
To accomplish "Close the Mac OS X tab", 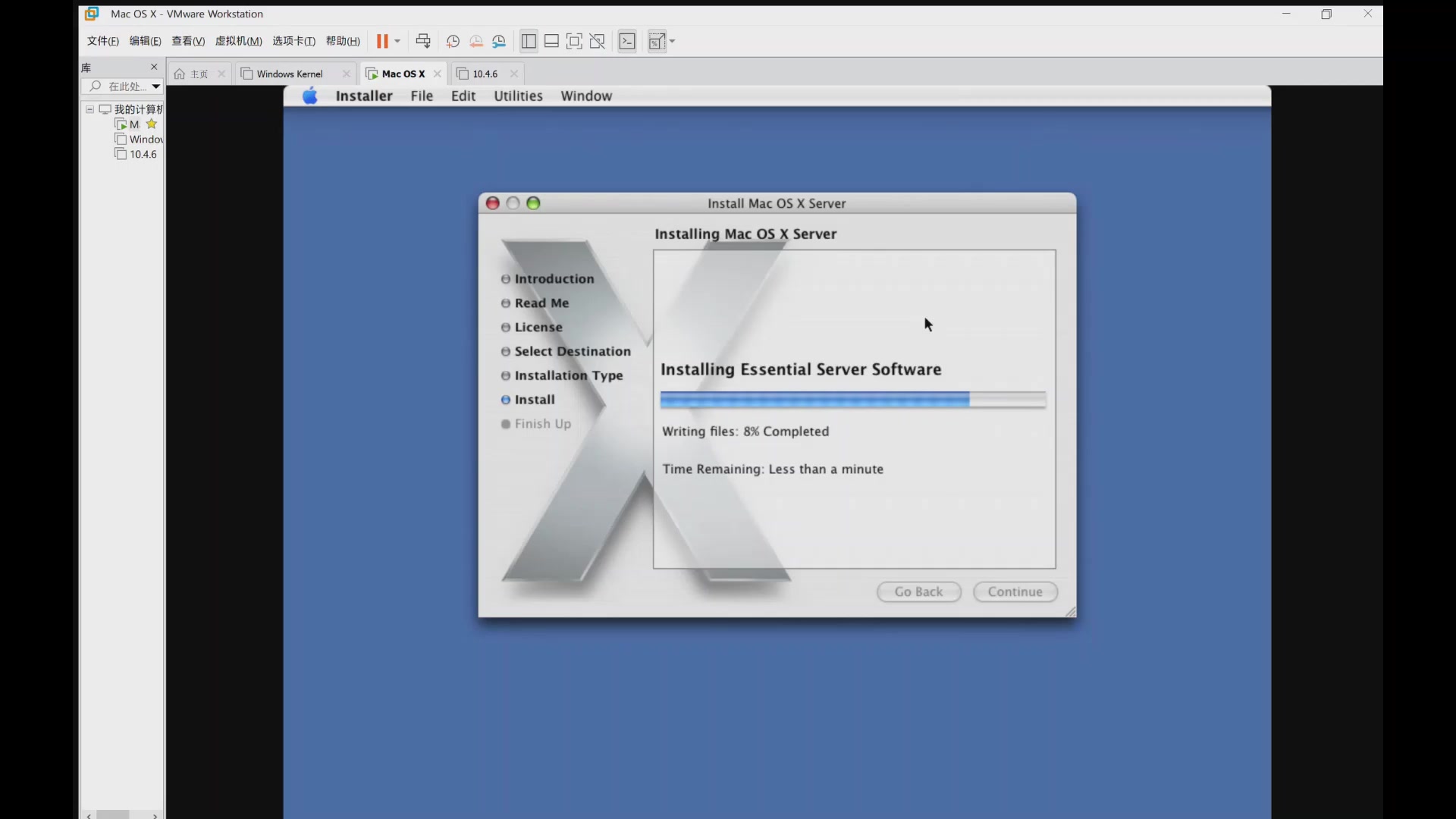I will click(x=438, y=74).
